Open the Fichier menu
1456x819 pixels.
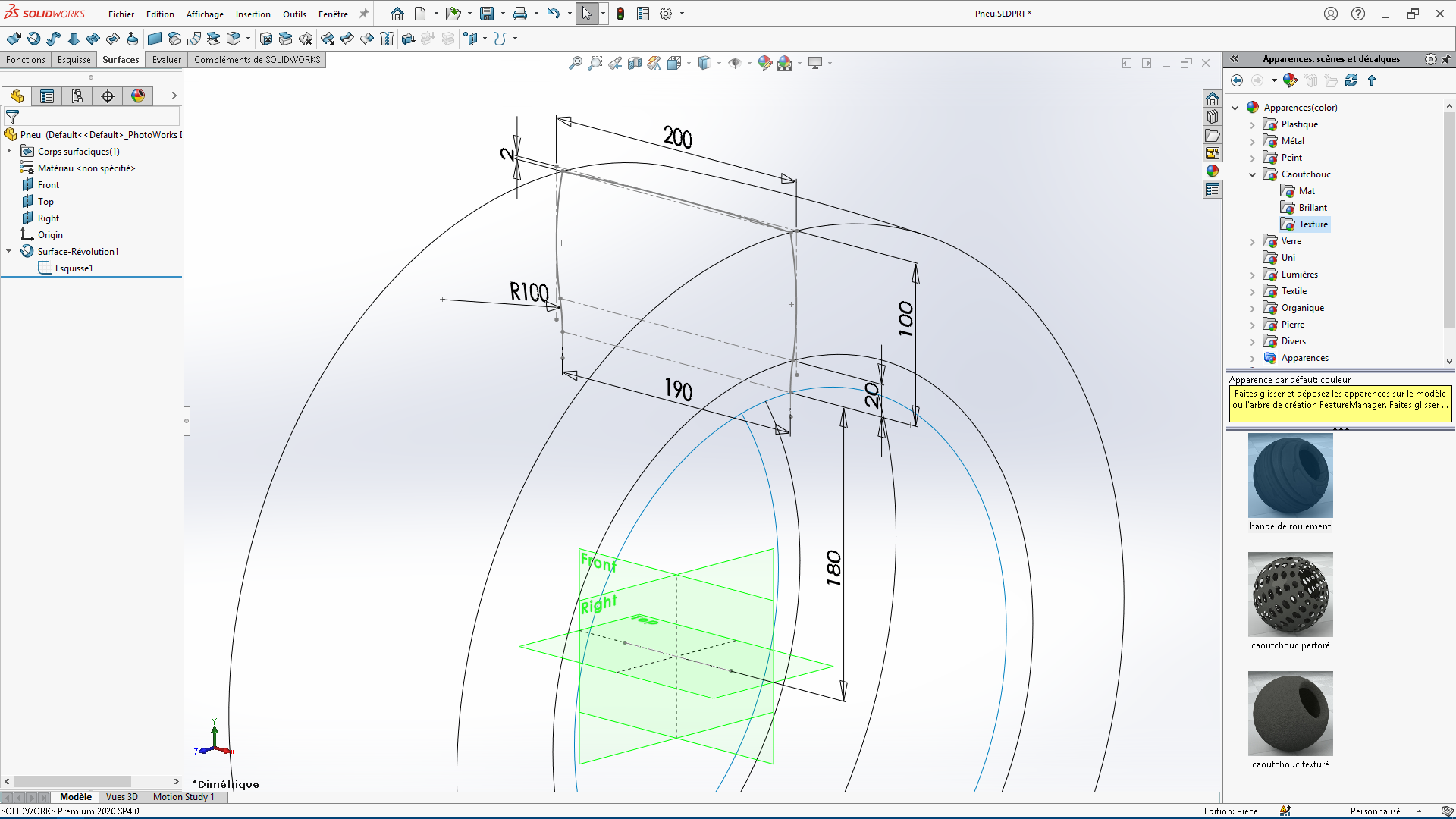121,14
